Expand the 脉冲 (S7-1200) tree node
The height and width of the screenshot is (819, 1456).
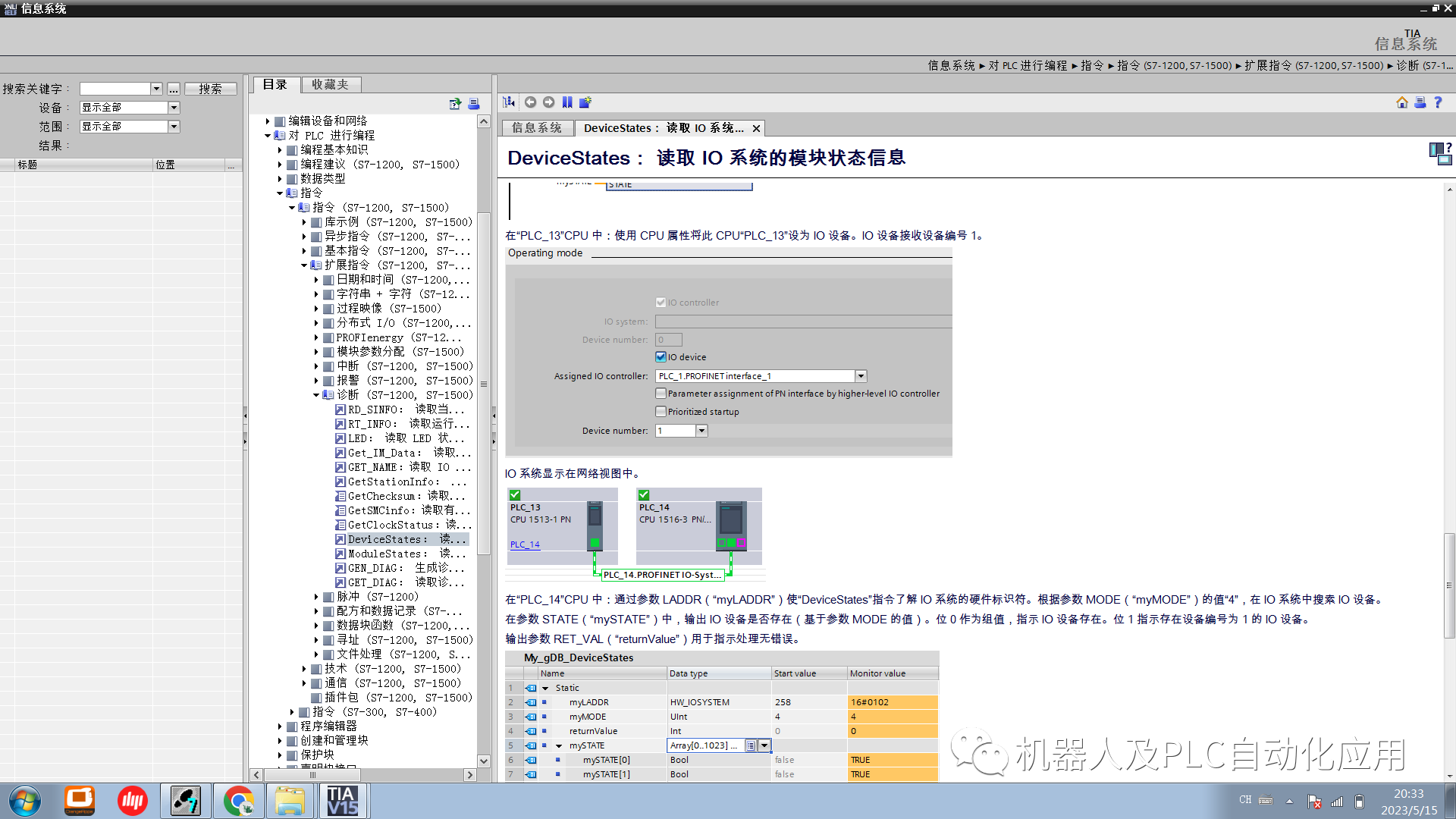tap(318, 597)
